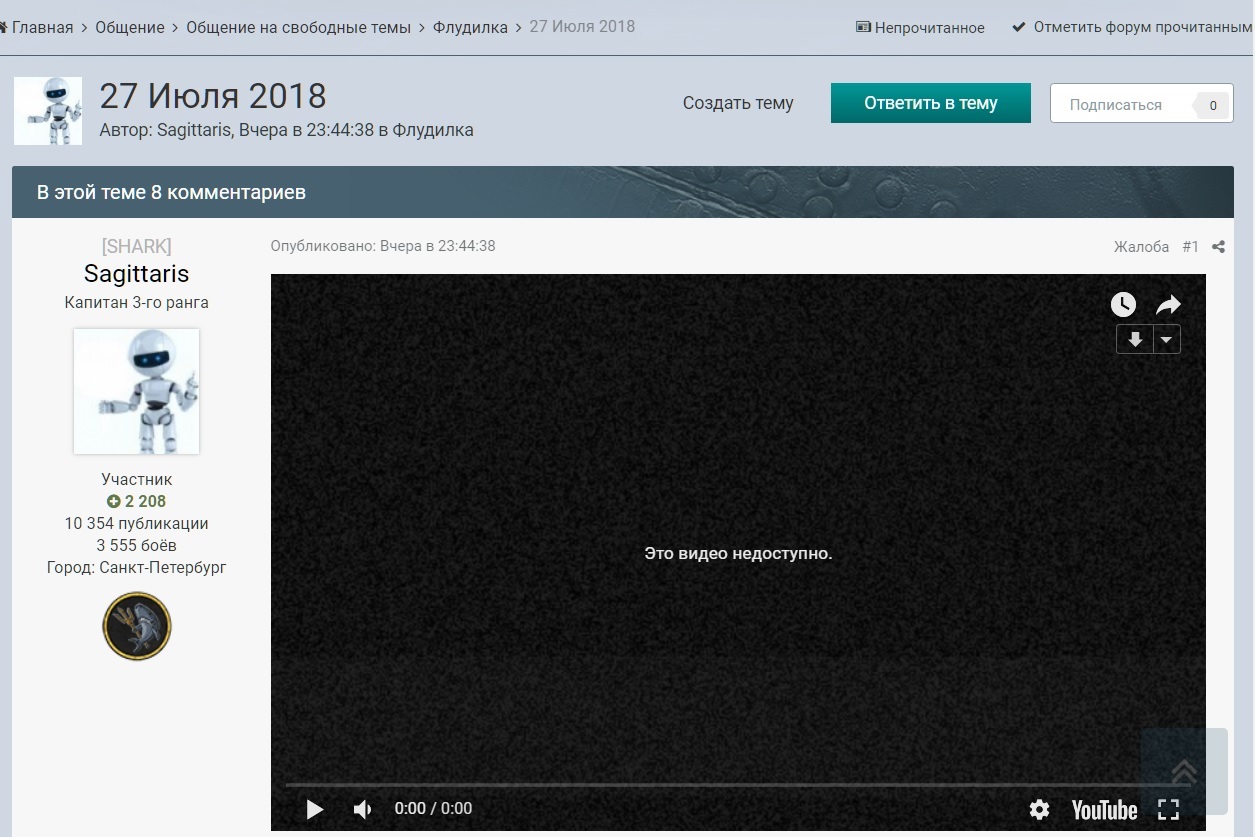Screen dimensions: 1255x837
Task: Open the Общение breadcrumb link
Action: (x=130, y=27)
